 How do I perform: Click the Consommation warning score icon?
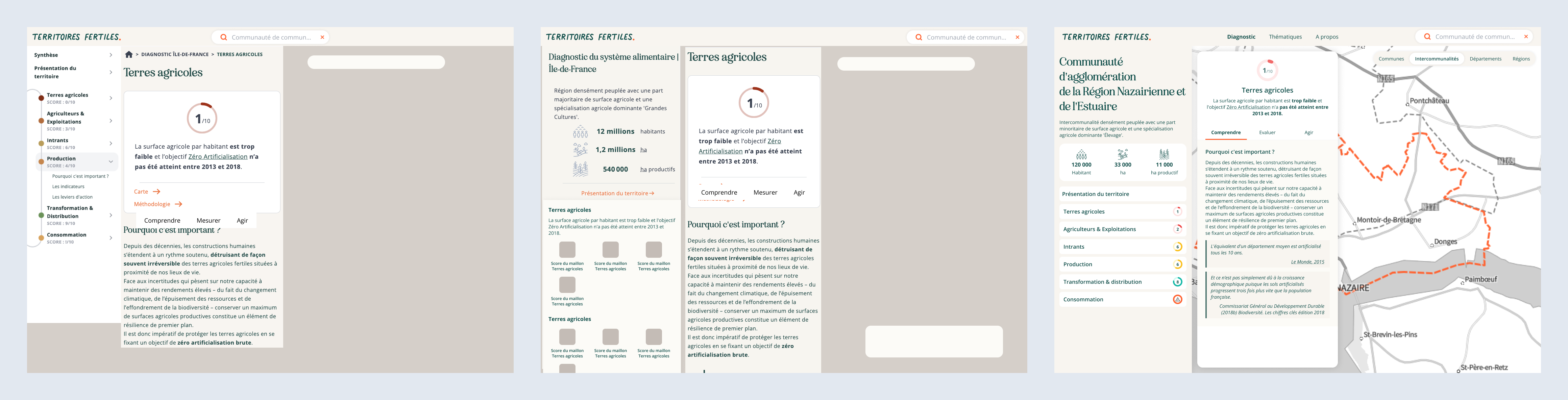[x=1177, y=300]
